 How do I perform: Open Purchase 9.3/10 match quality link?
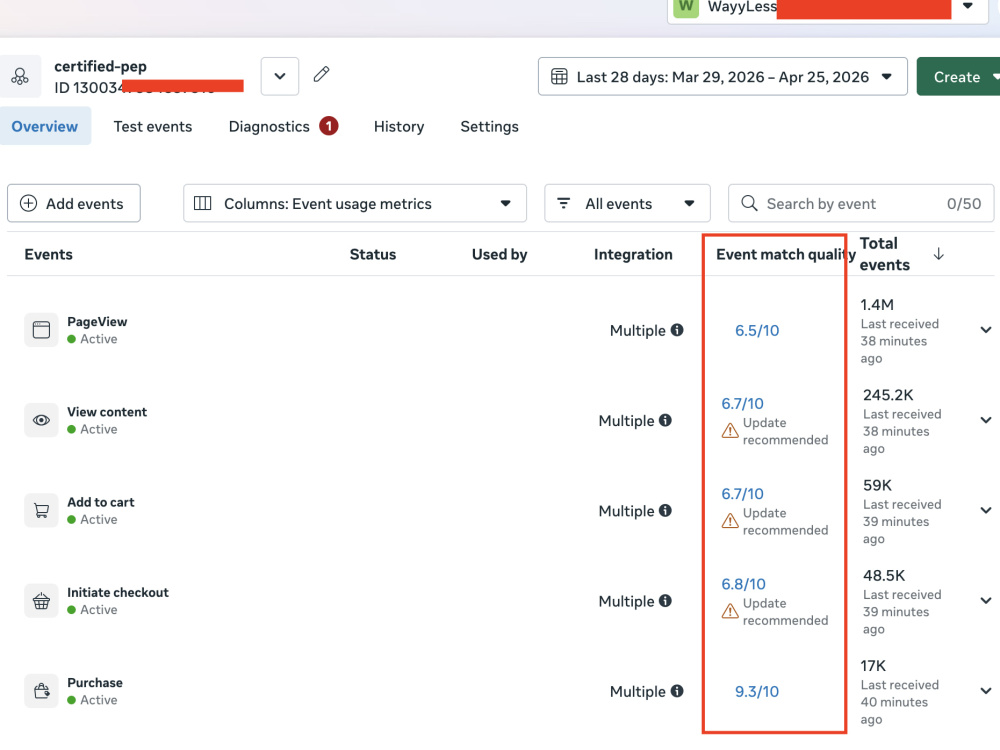pos(757,691)
